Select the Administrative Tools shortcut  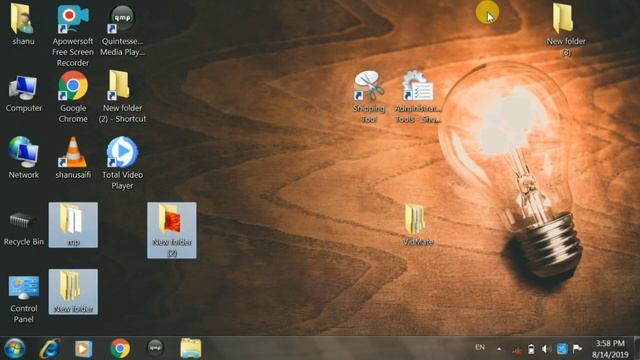point(418,97)
